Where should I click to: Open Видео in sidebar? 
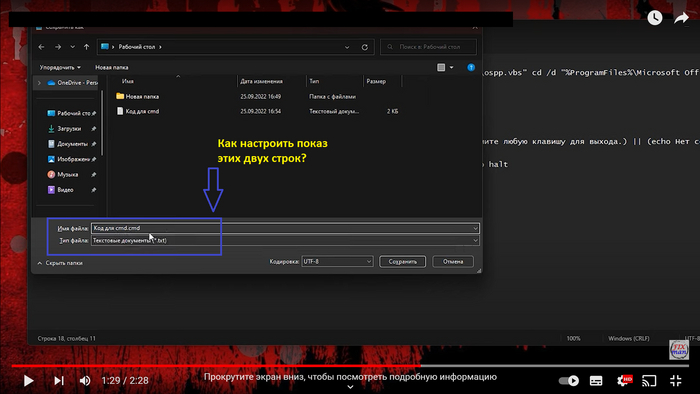pos(71,190)
